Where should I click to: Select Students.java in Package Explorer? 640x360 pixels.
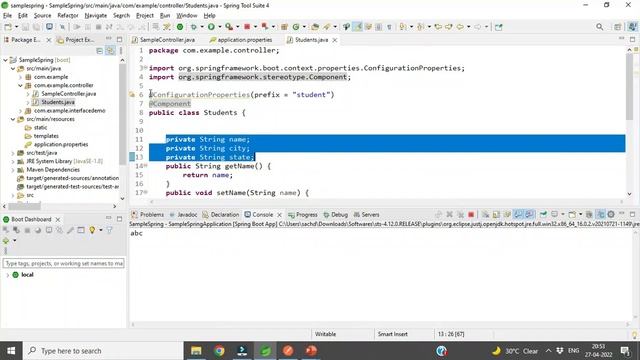[58, 102]
